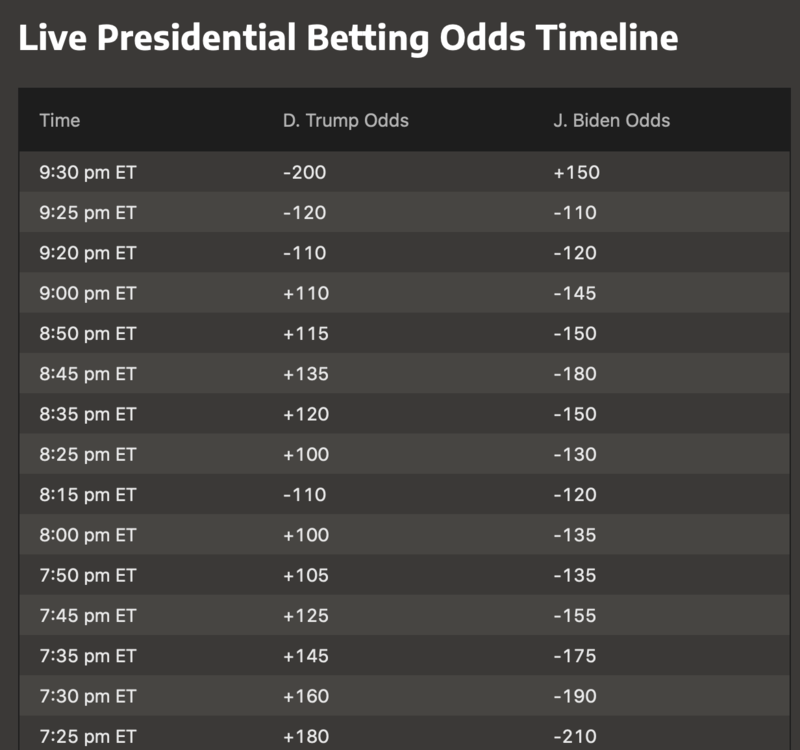Select the 8:50 pm ET time cell
Viewport: 800px width, 750px height.
88,334
